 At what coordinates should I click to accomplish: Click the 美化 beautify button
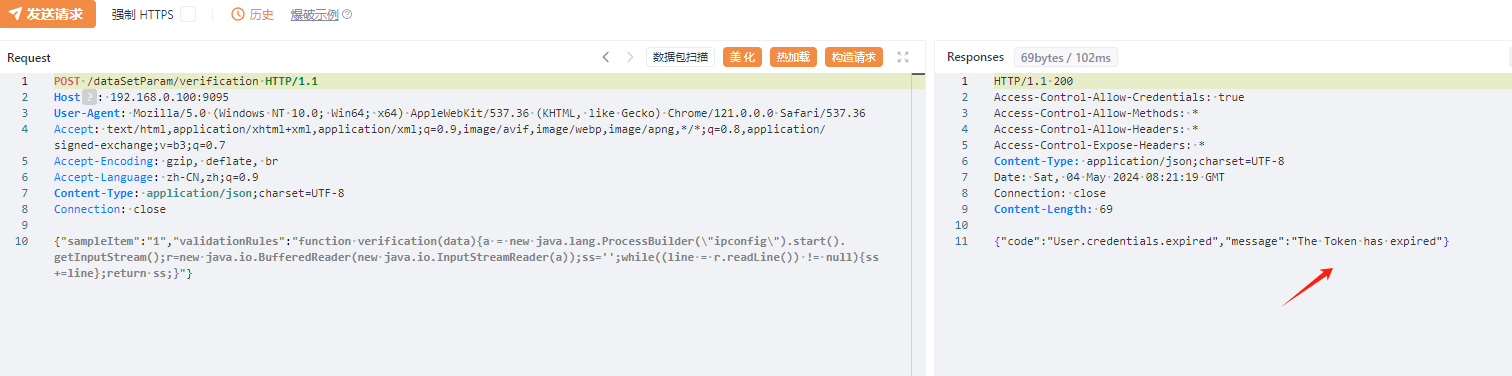(x=742, y=57)
